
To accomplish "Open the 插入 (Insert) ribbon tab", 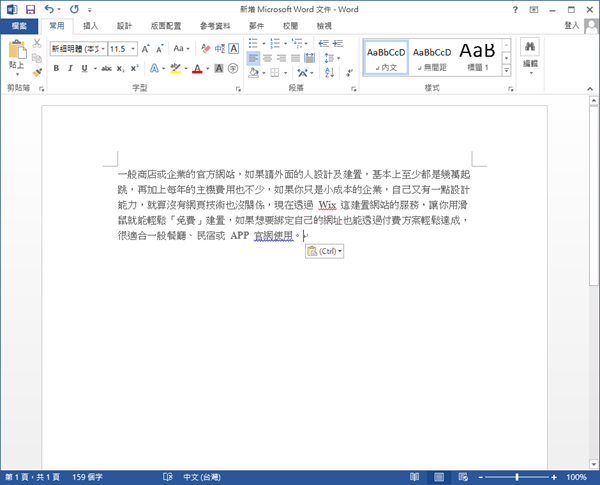I will (x=91, y=25).
